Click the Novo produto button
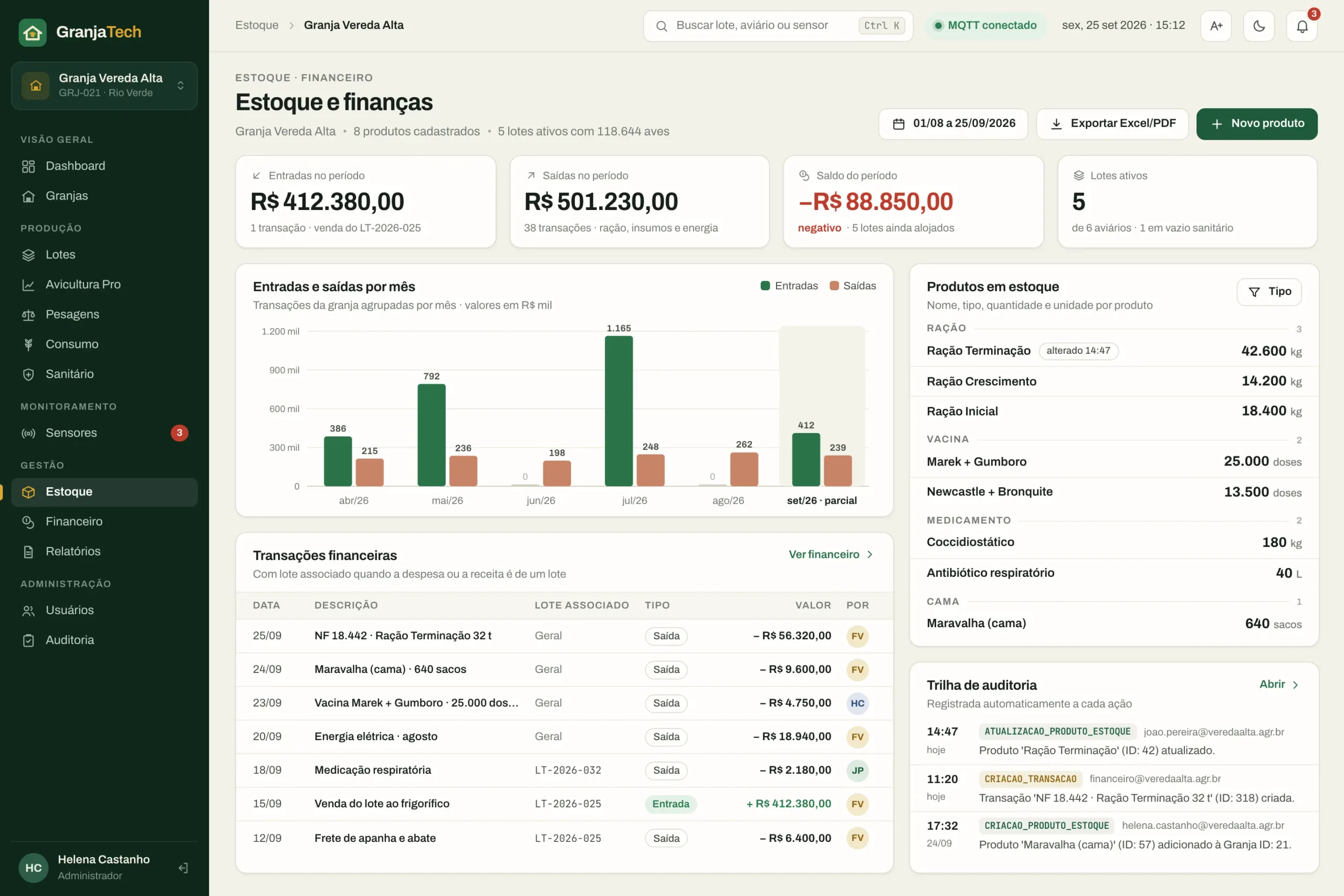The image size is (1344, 896). coord(1256,123)
